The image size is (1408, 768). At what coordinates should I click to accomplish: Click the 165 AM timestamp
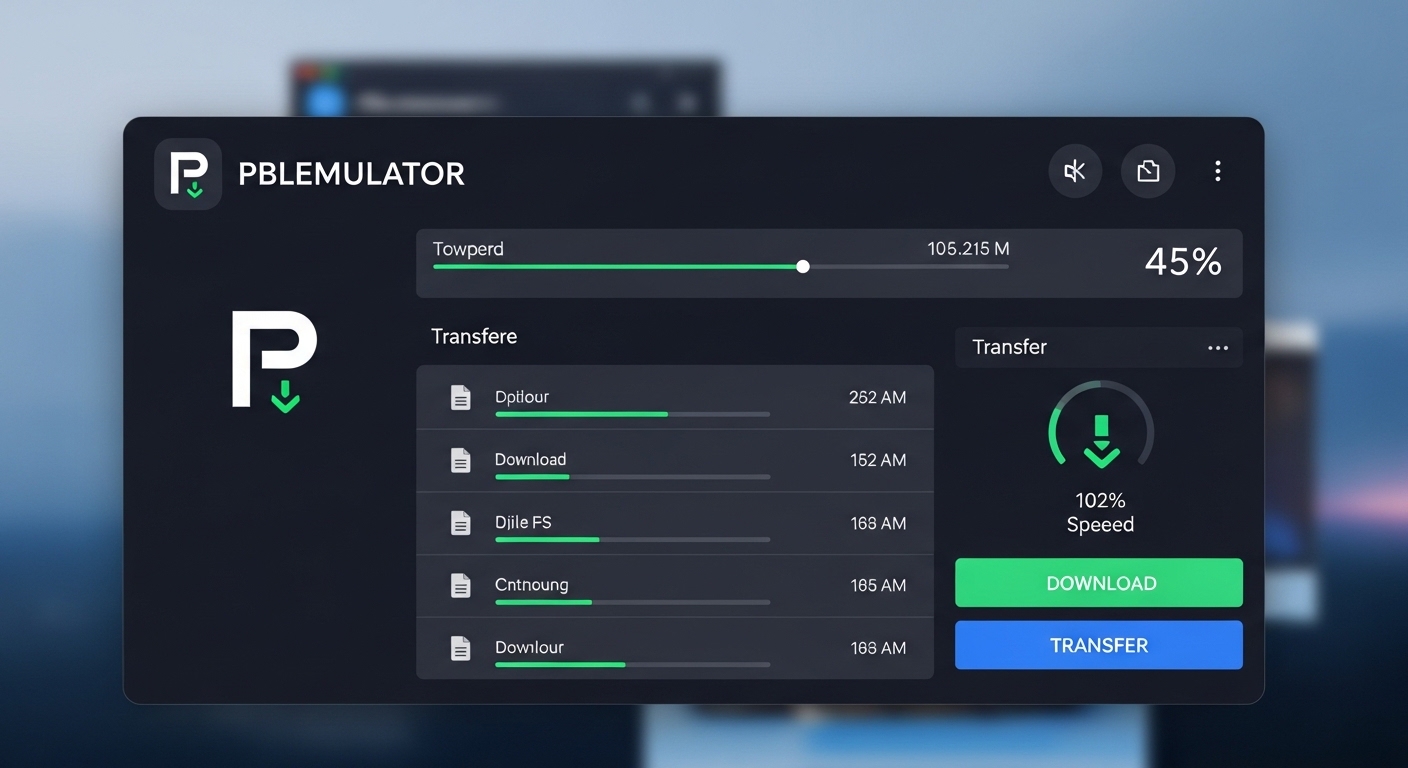pyautogui.click(x=877, y=585)
